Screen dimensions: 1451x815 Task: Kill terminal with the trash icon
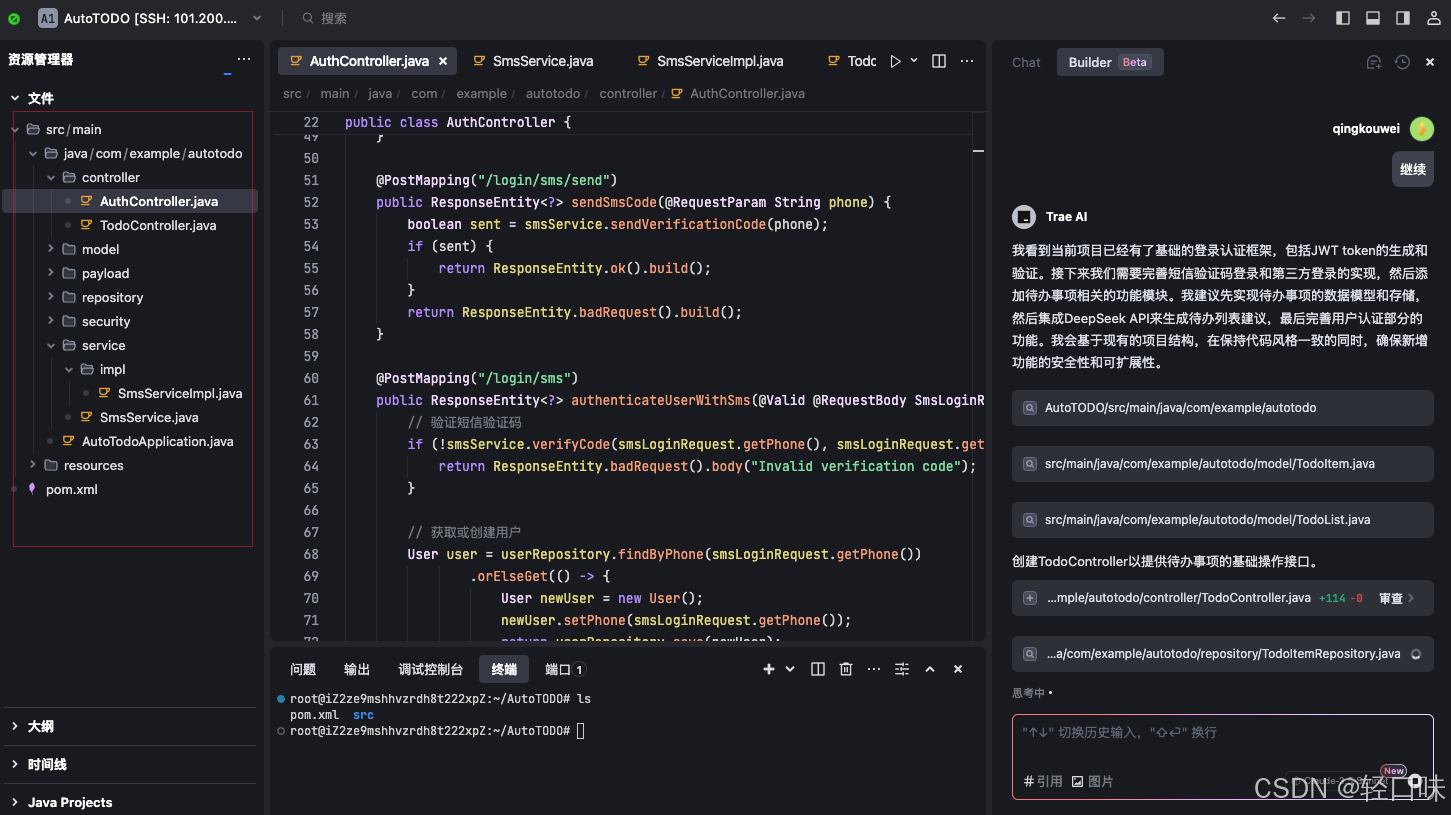click(x=846, y=669)
